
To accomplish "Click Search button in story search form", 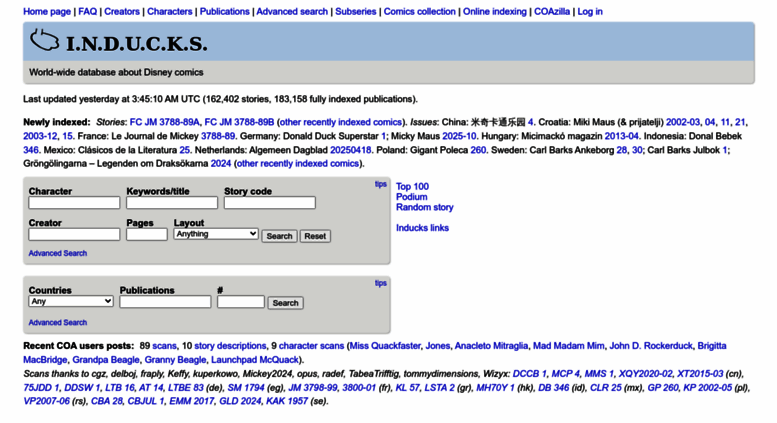I will click(279, 236).
